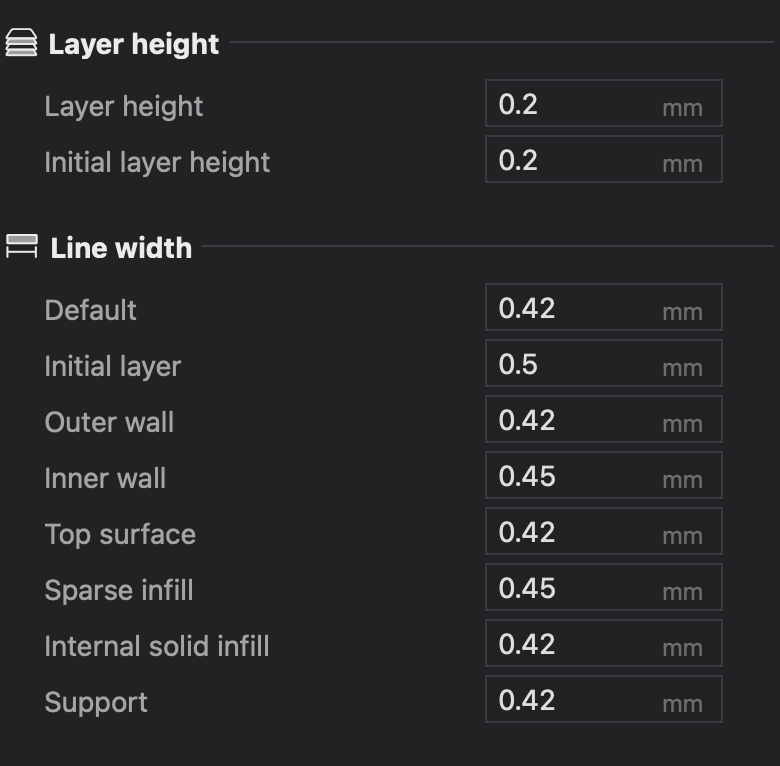Click the Layer height section heading
This screenshot has height=766, width=780.
(134, 45)
